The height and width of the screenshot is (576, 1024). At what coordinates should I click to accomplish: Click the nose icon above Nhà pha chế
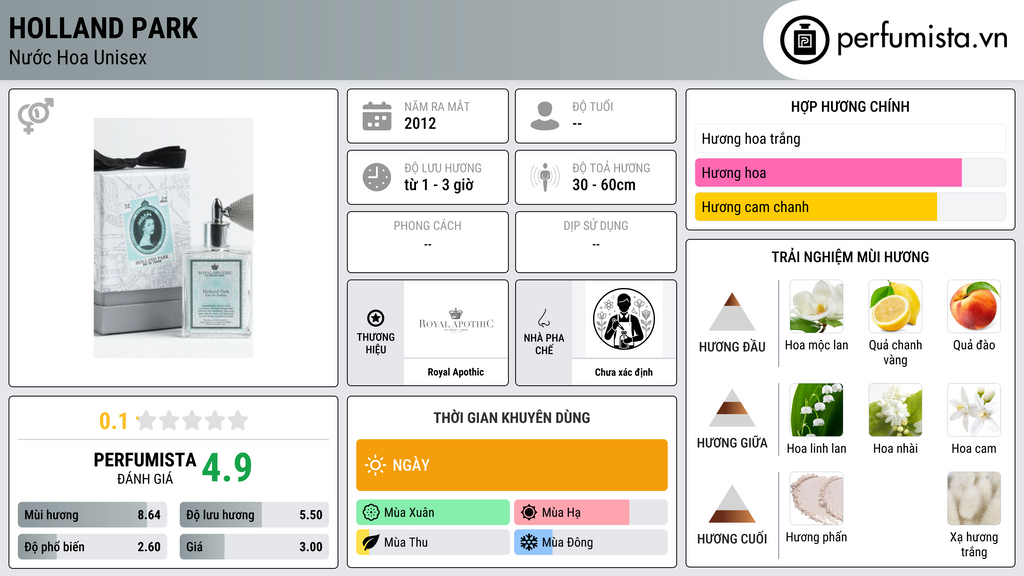[x=543, y=318]
